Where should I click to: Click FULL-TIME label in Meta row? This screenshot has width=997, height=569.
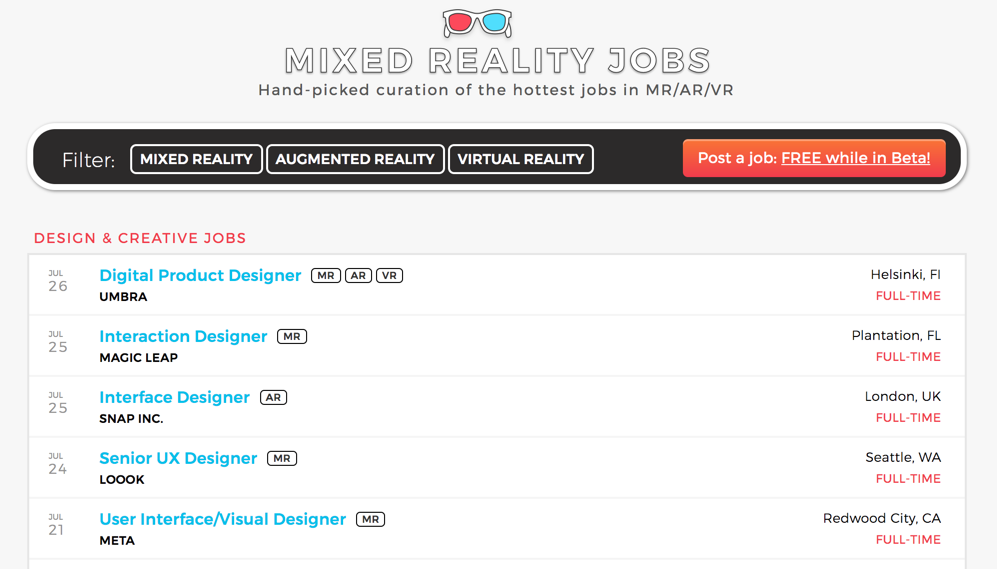(x=908, y=540)
